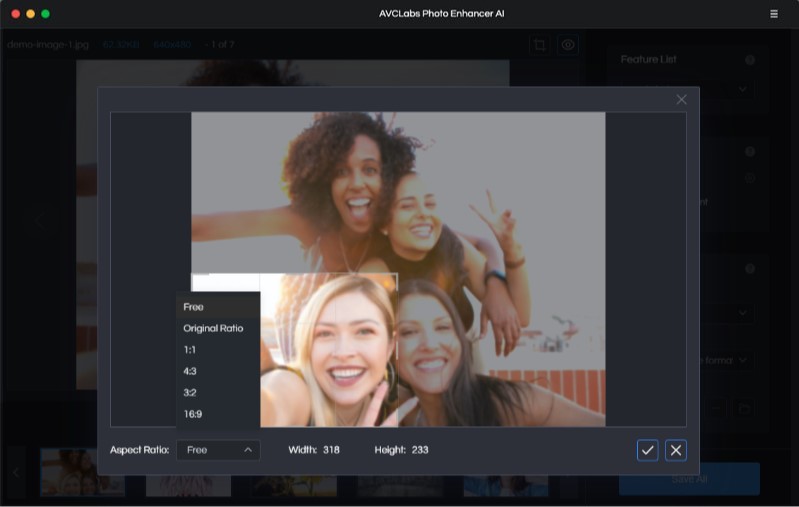Viewport: 799px width, 507px height.
Task: Click the Save All button
Action: (689, 479)
